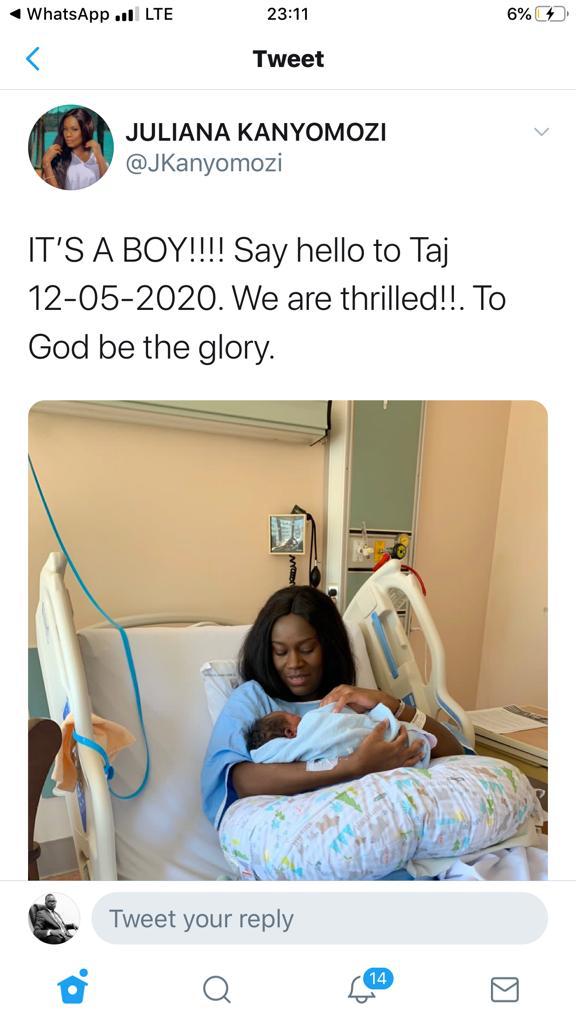The image size is (576, 1024).
Task: Tap the 14 notifications badge
Action: [x=377, y=978]
